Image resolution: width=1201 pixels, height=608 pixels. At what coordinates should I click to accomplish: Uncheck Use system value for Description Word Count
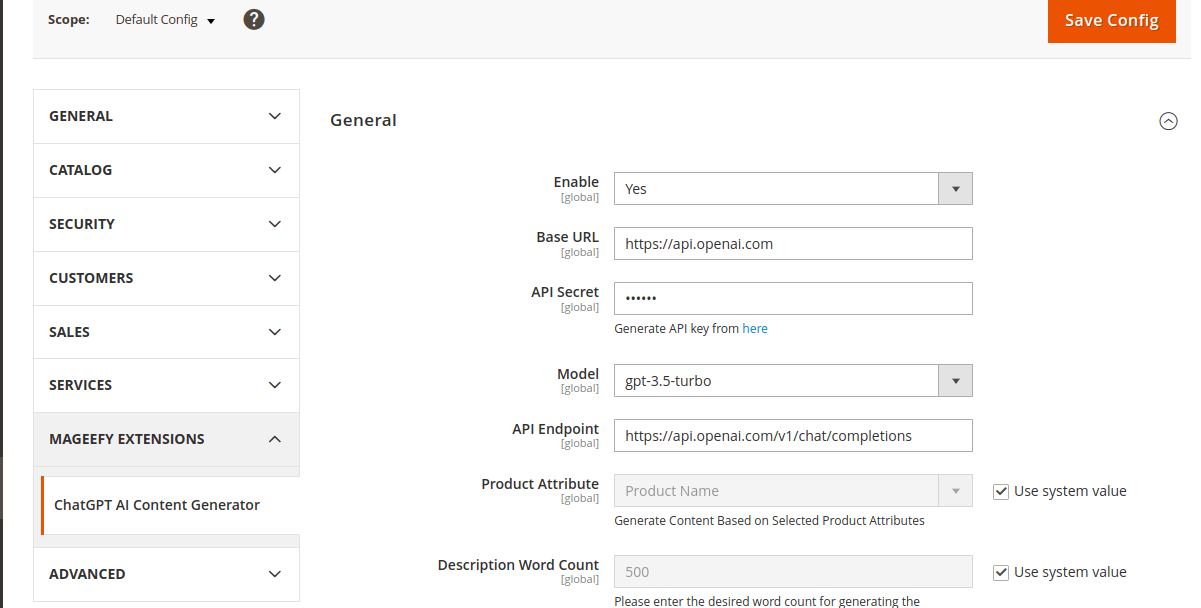click(x=1000, y=572)
